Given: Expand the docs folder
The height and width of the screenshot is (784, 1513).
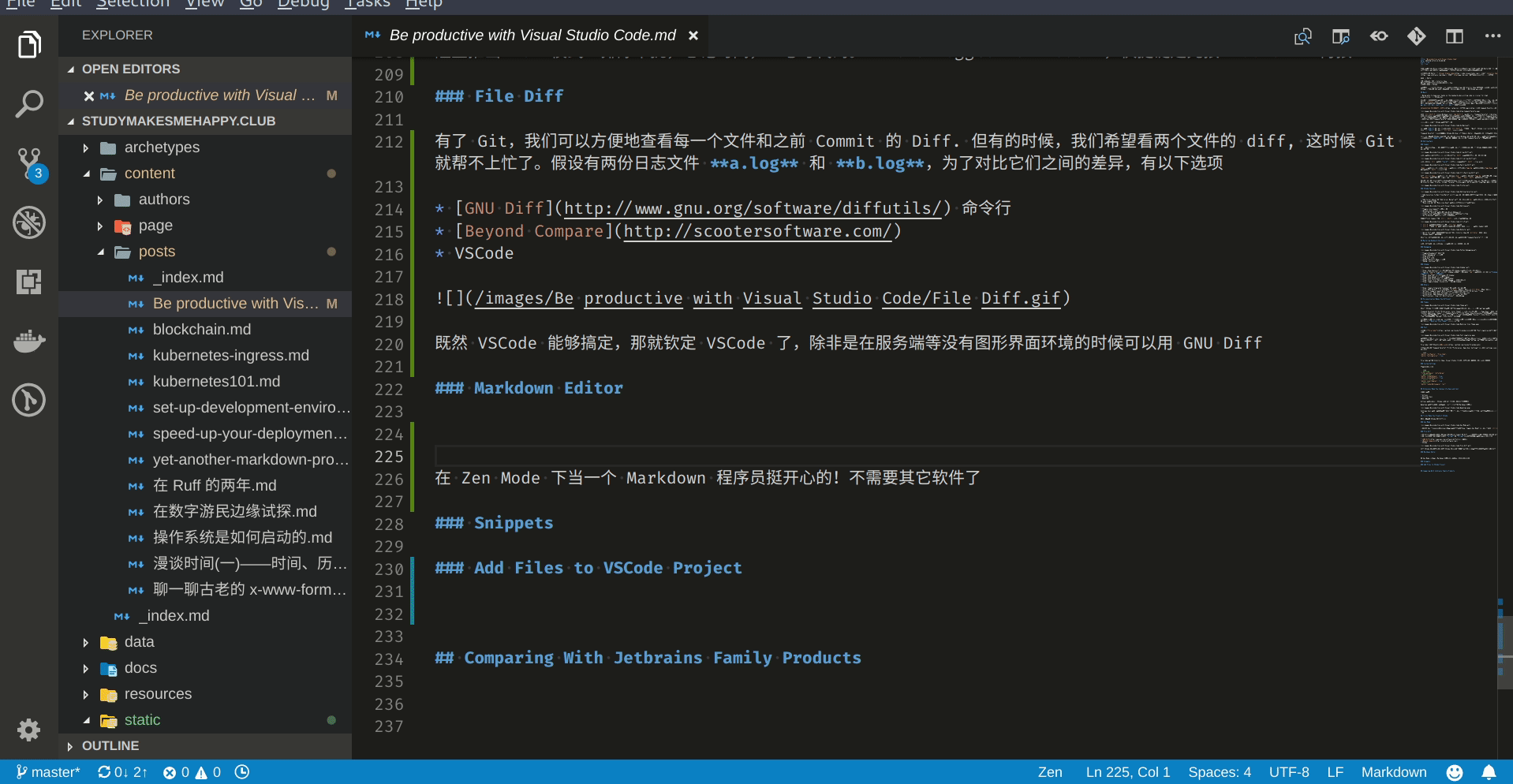Looking at the screenshot, I should 205,668.
